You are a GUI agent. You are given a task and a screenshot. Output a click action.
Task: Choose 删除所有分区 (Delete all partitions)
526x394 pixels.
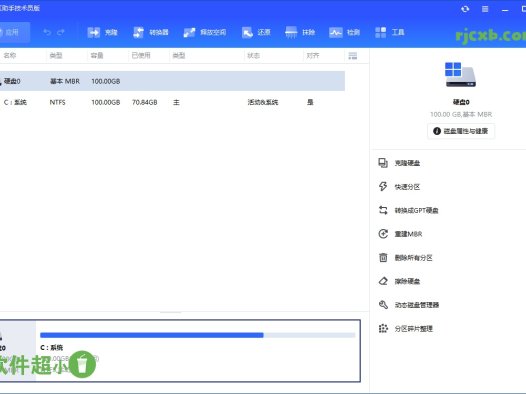(x=405, y=258)
